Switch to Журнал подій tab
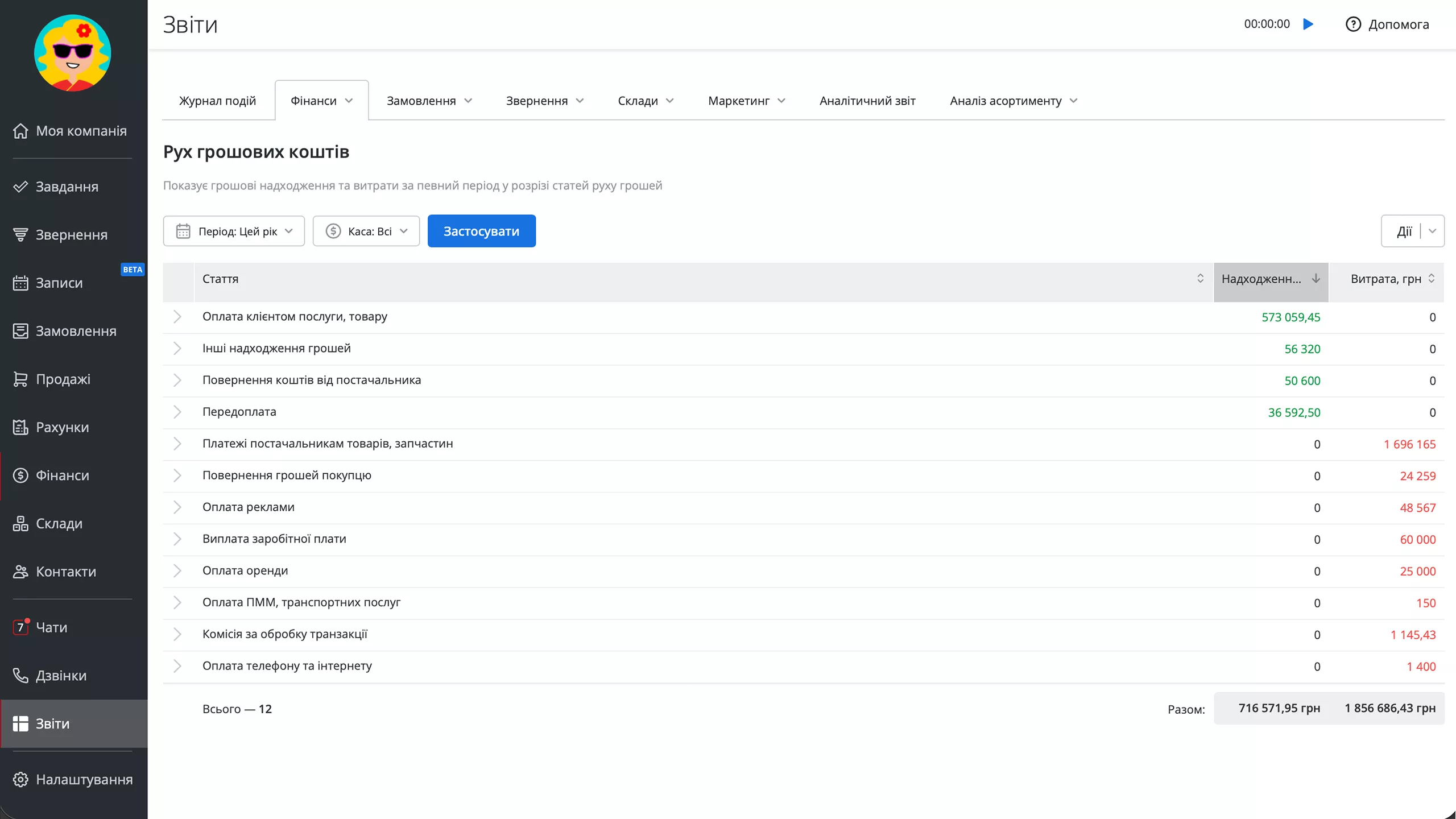This screenshot has width=1456, height=819. [217, 101]
